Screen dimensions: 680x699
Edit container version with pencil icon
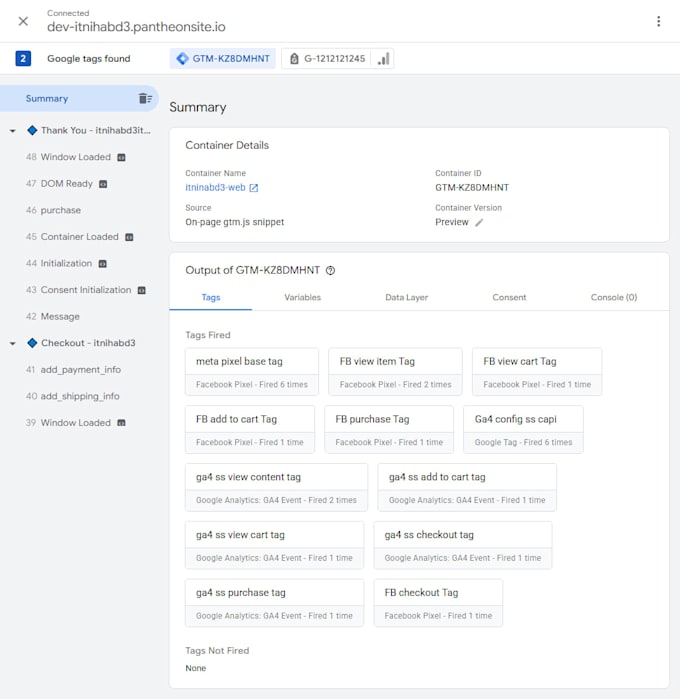pos(479,222)
